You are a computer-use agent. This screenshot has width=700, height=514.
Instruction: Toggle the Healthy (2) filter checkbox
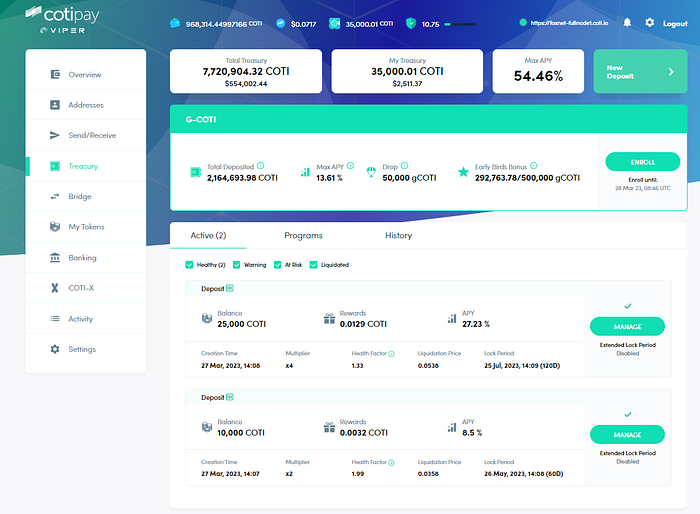click(189, 265)
